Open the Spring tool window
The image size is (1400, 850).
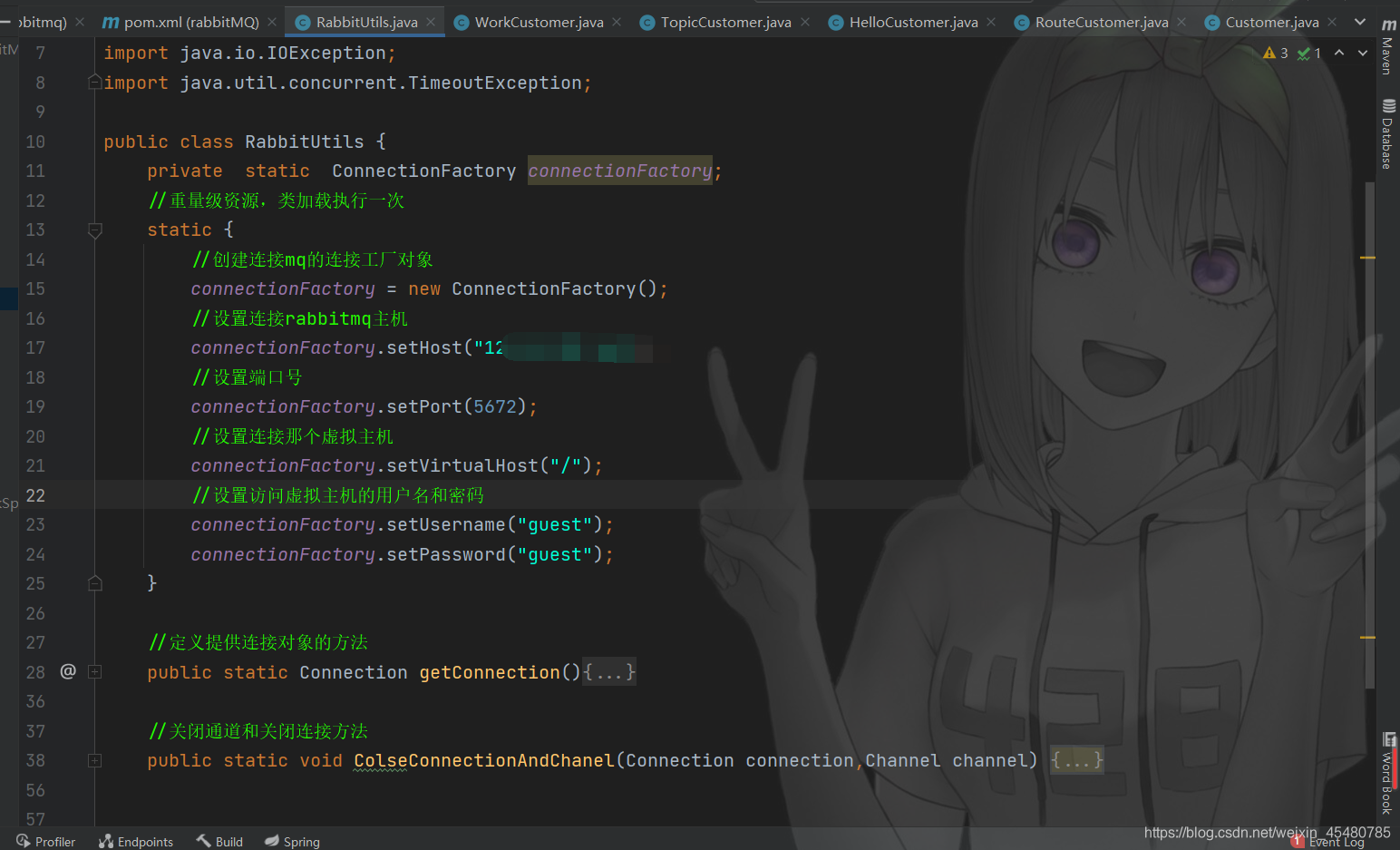(x=292, y=842)
